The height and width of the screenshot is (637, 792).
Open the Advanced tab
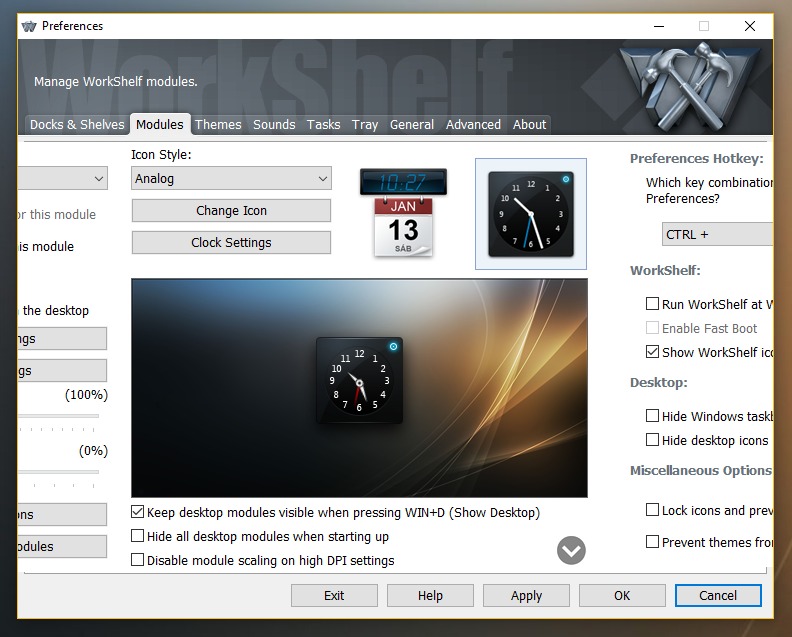tap(473, 124)
